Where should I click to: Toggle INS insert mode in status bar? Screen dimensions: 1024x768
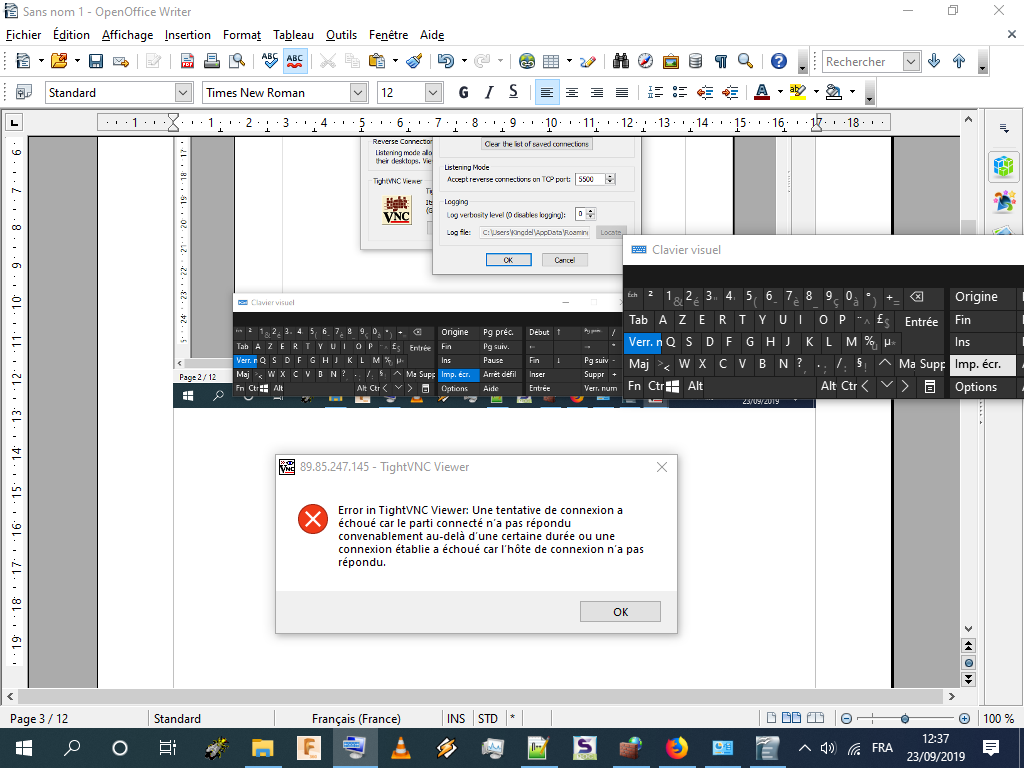click(x=456, y=718)
